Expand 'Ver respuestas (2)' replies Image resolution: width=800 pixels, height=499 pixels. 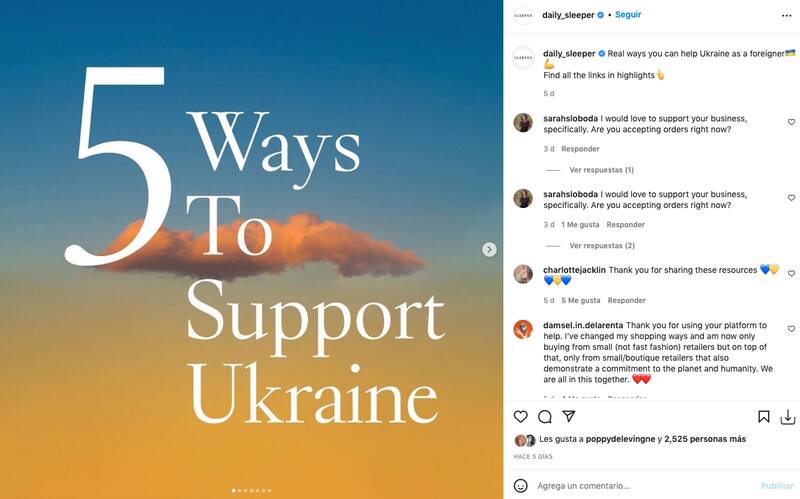[602, 245]
